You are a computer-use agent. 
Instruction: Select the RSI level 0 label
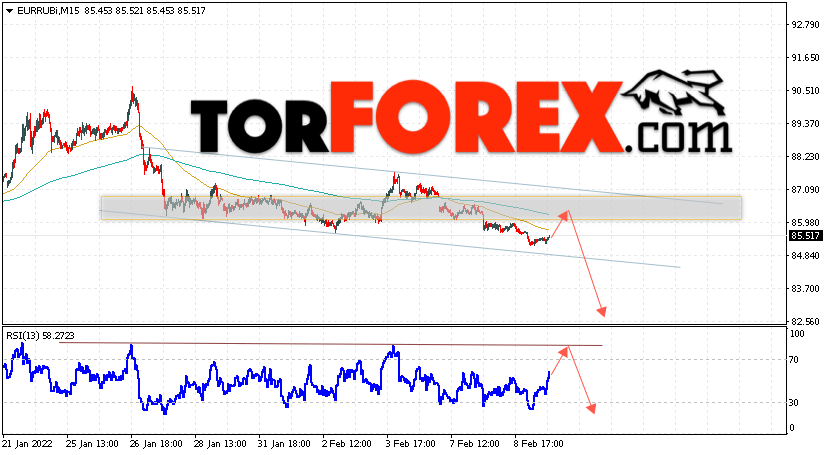tap(792, 428)
